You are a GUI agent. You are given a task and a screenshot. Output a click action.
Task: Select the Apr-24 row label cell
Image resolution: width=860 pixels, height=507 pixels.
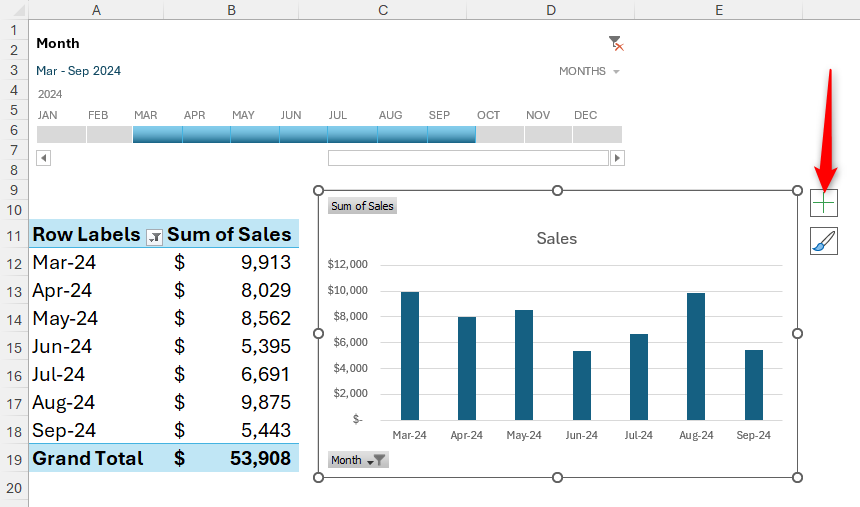click(x=96, y=290)
